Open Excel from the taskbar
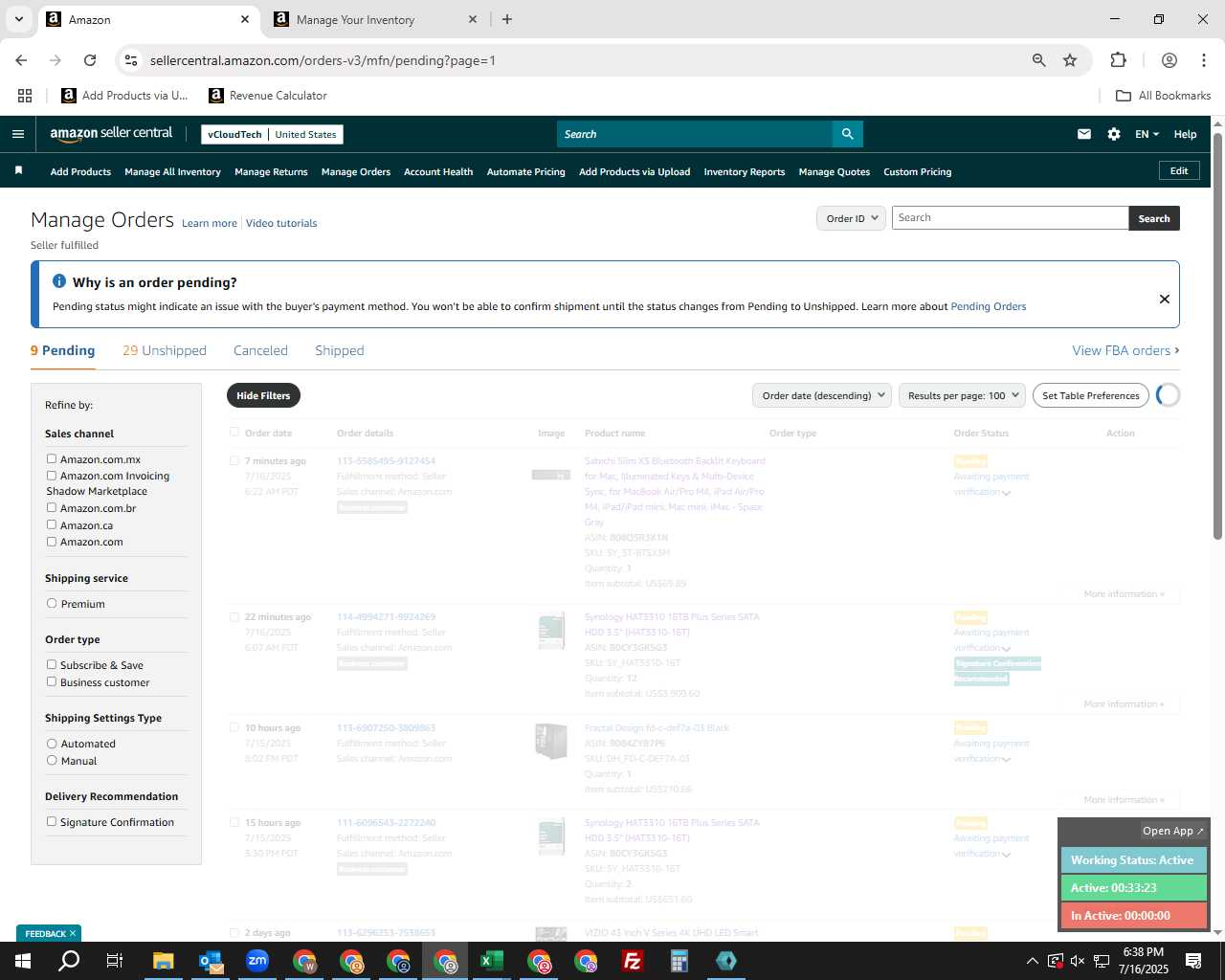 pyautogui.click(x=492, y=961)
